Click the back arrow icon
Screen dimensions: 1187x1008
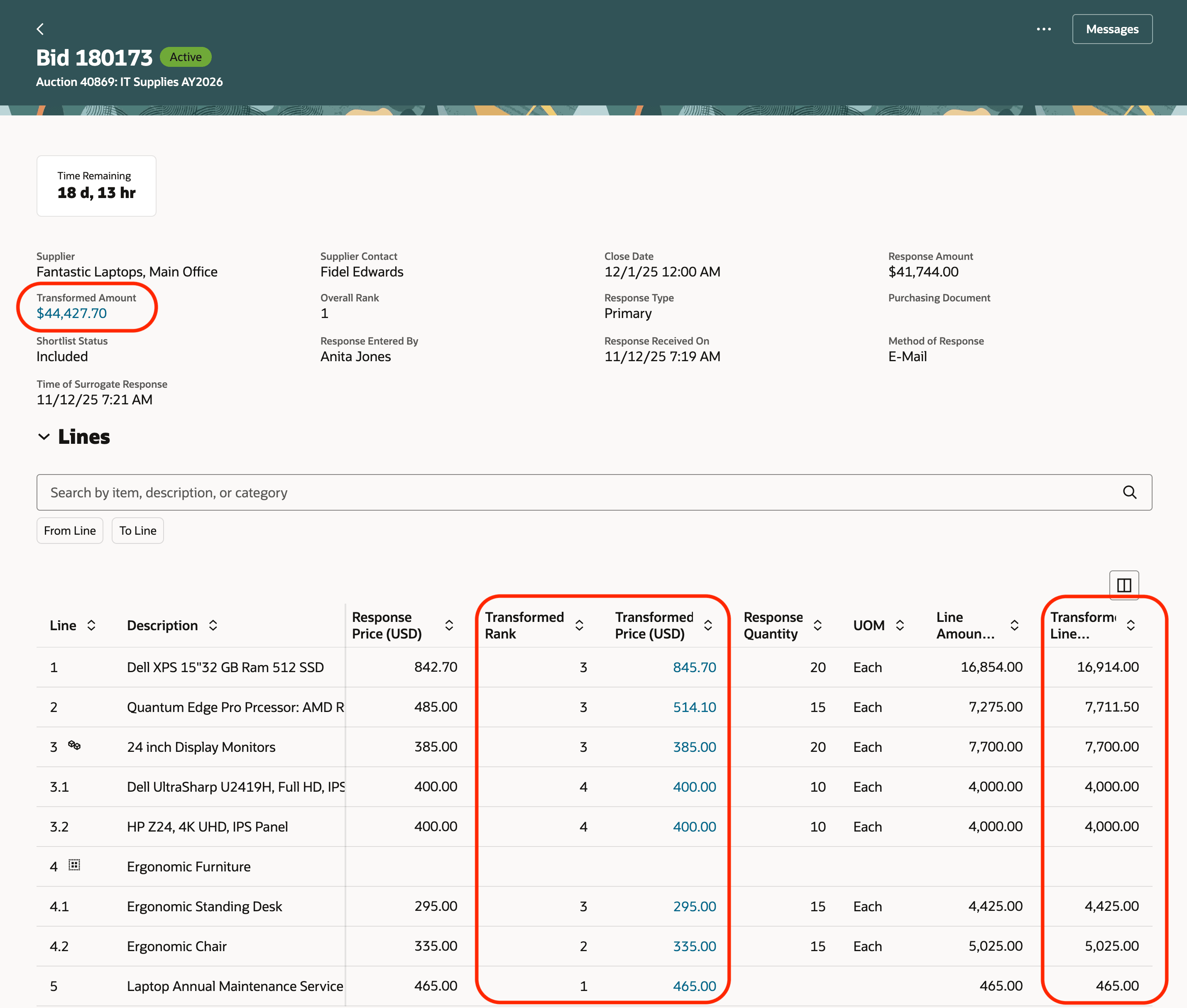pyautogui.click(x=40, y=29)
